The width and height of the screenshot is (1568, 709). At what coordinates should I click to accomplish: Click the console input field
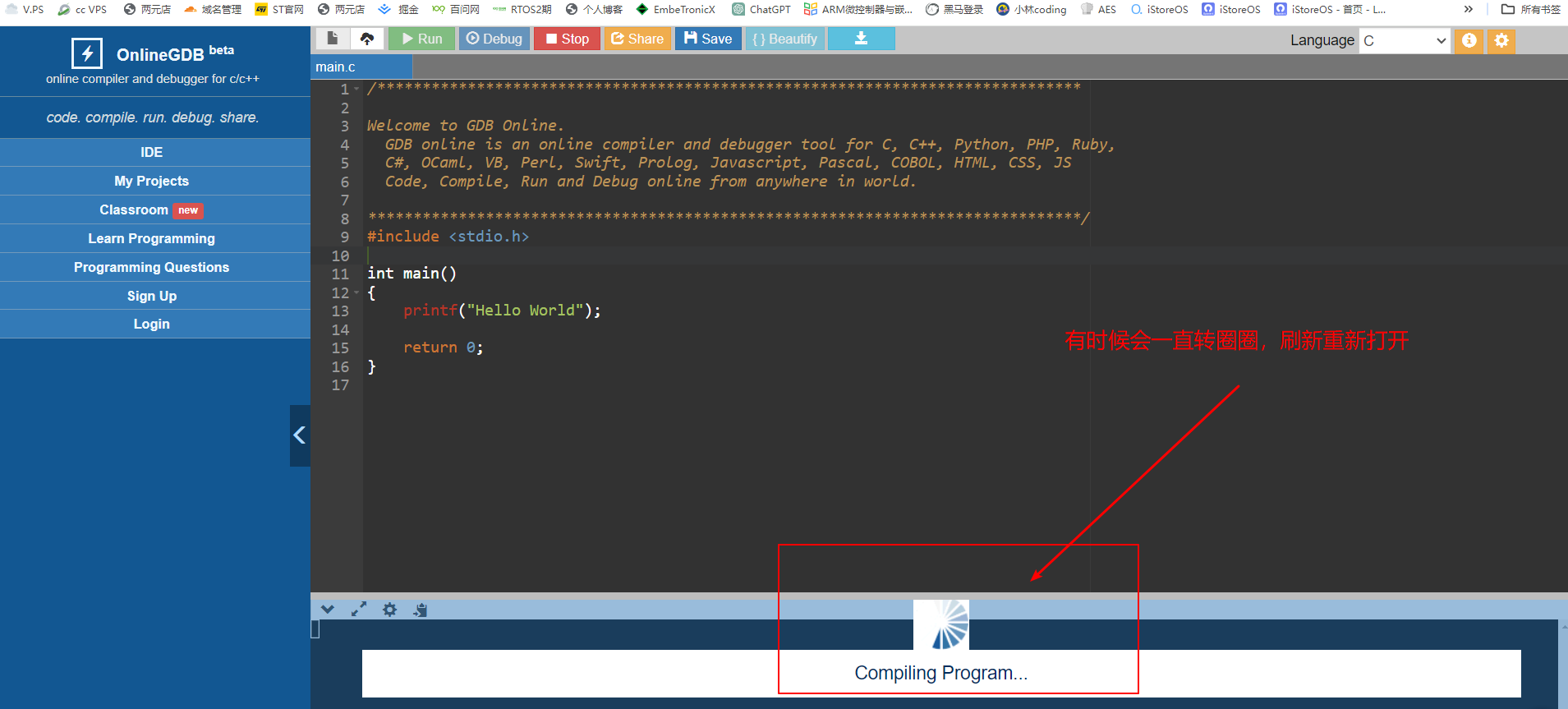[315, 629]
